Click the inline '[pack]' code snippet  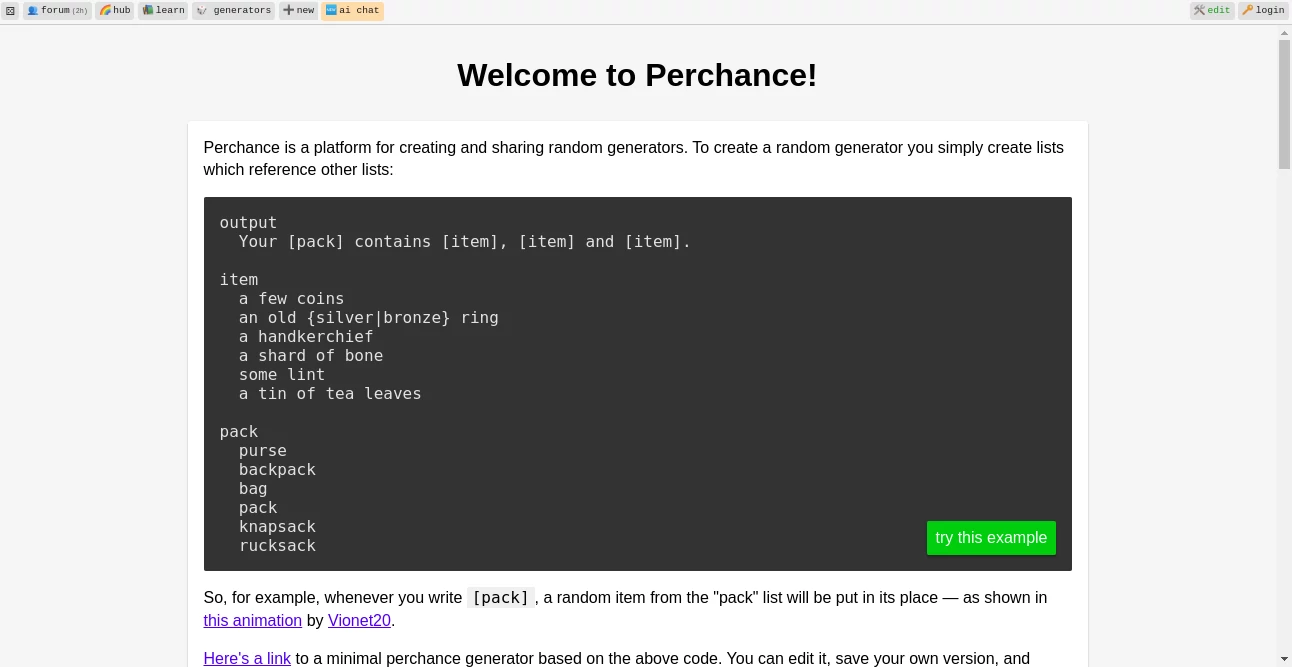(500, 597)
